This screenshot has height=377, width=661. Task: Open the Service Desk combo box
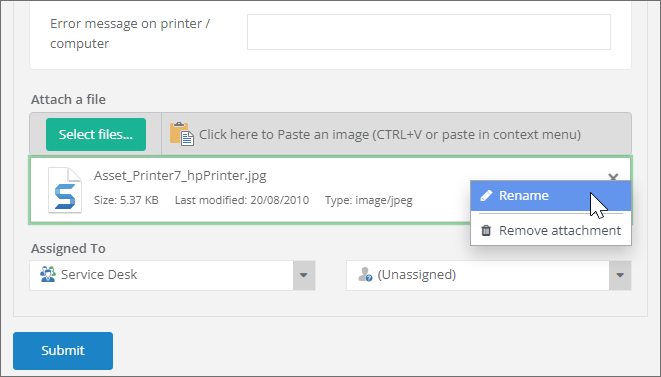click(172, 275)
